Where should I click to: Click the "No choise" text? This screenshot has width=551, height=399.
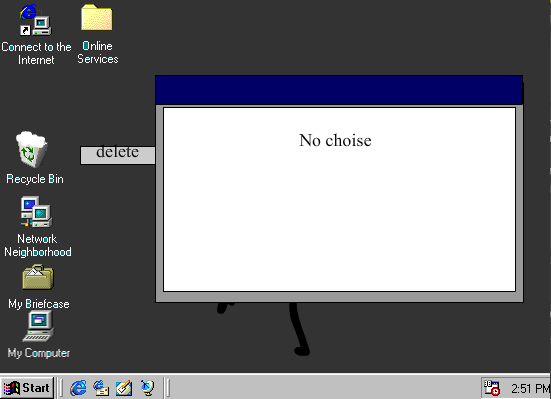pyautogui.click(x=335, y=140)
